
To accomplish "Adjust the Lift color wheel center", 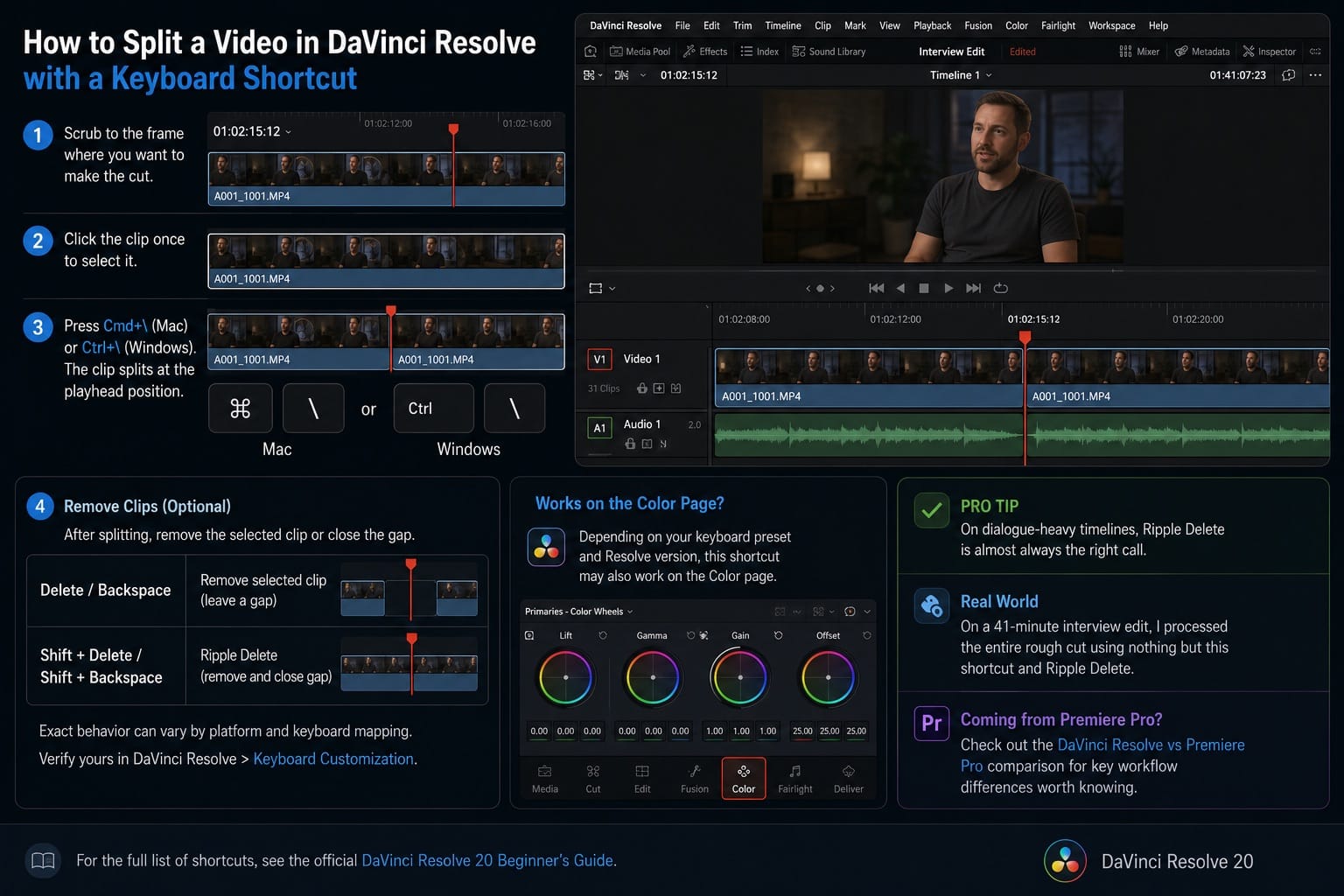I will 565,677.
